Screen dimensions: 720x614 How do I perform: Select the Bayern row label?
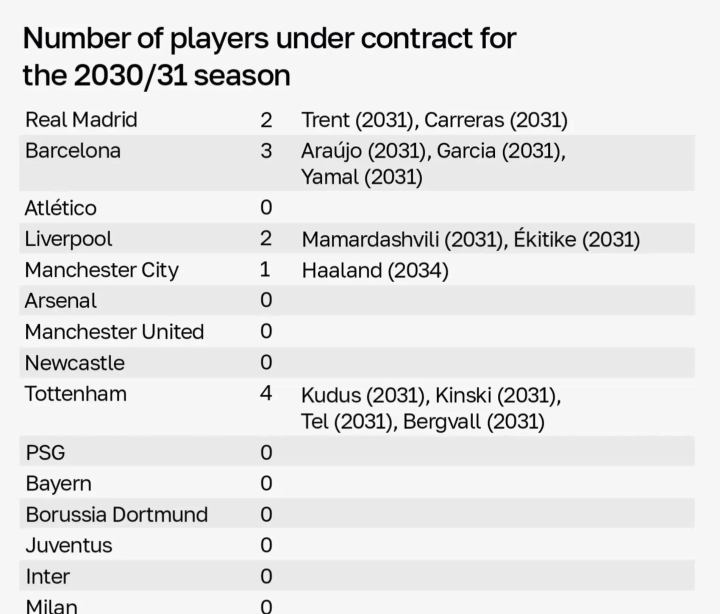(58, 484)
